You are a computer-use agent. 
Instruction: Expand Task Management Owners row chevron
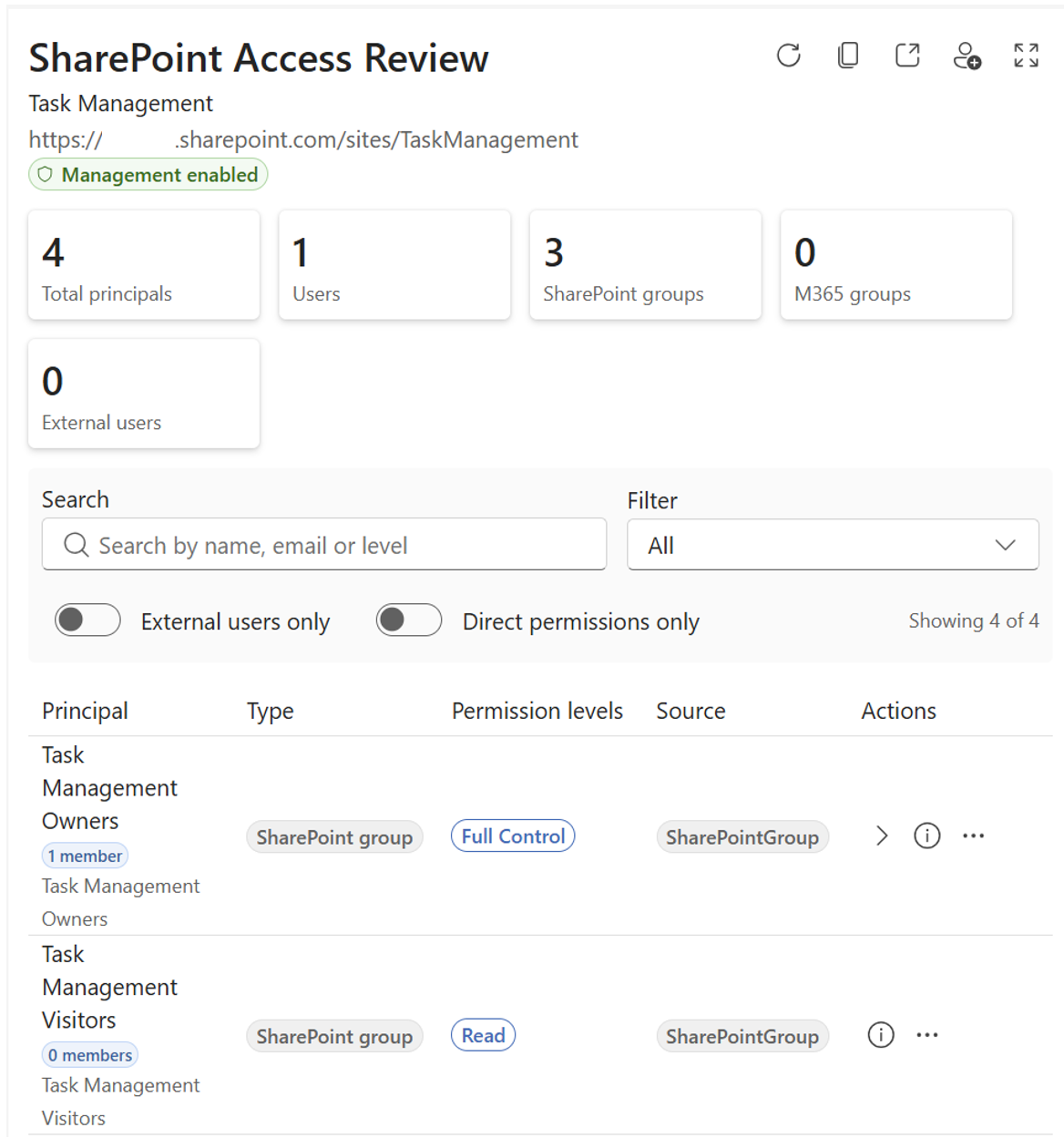coord(881,836)
